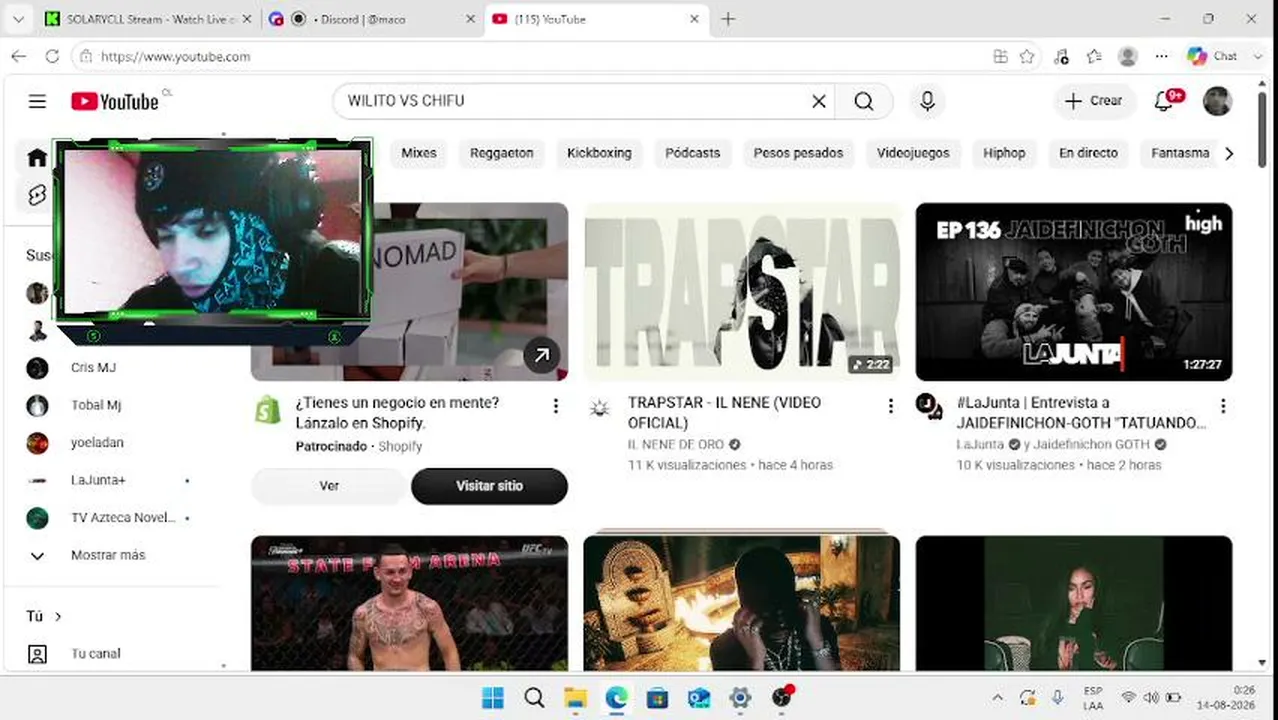Open File Explorer from the taskbar
1278x720 pixels.
tap(575, 698)
